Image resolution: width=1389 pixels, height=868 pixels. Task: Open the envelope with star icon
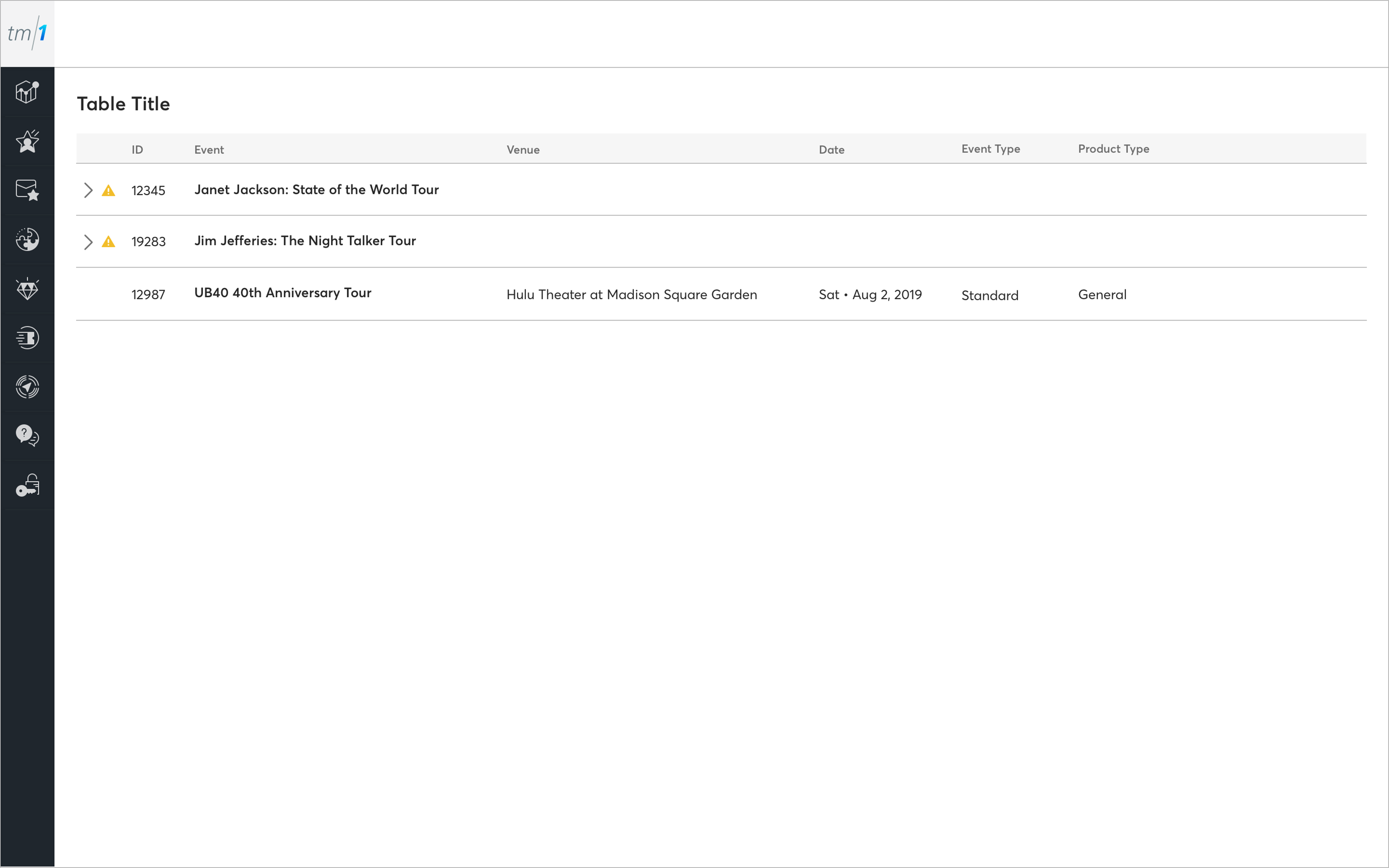pos(27,190)
